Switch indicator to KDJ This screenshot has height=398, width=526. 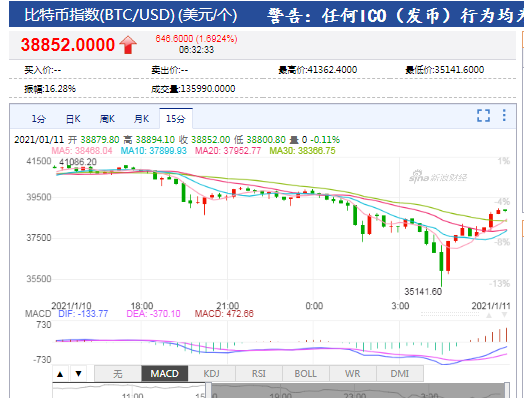212,374
